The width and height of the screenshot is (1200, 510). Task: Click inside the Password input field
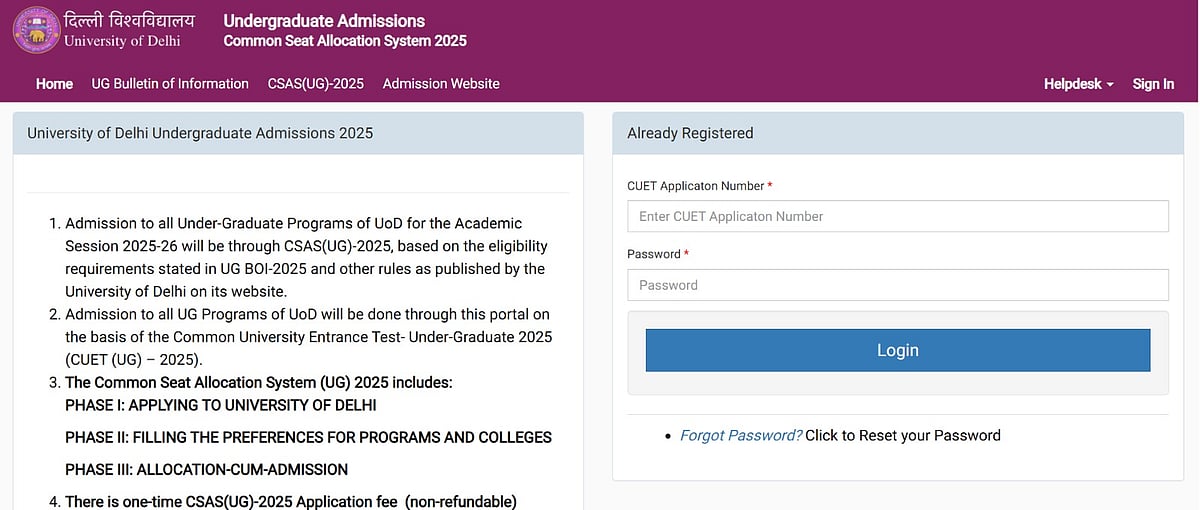click(897, 285)
